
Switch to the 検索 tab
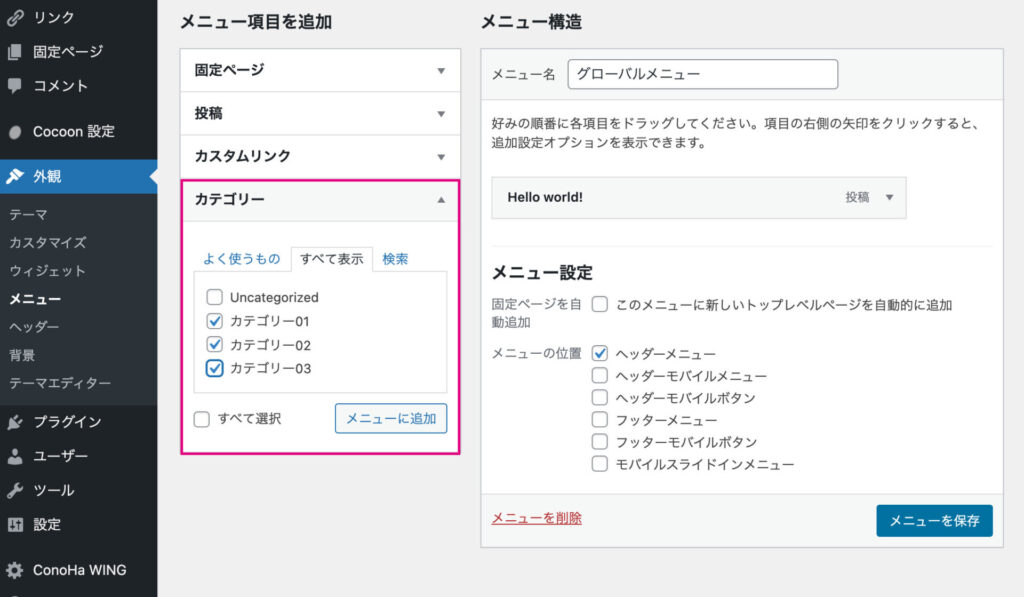395,259
